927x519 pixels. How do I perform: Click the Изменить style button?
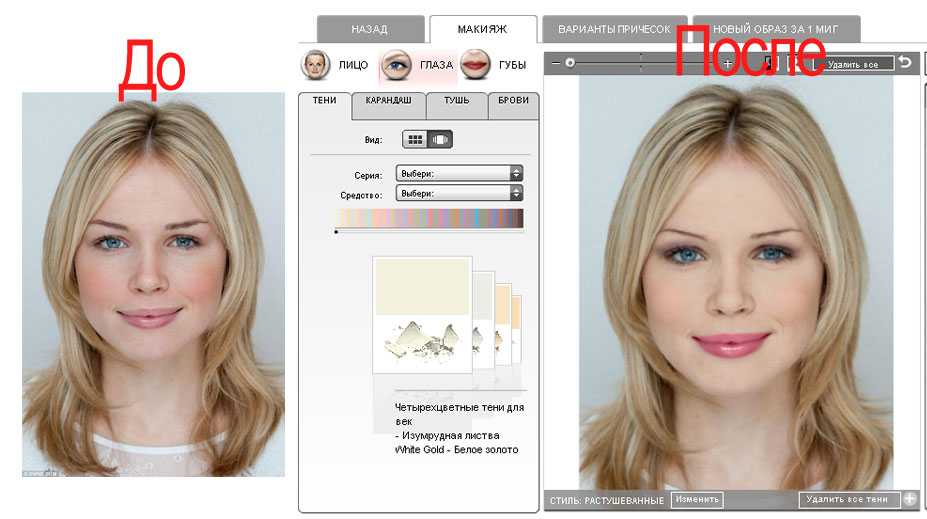click(x=698, y=499)
